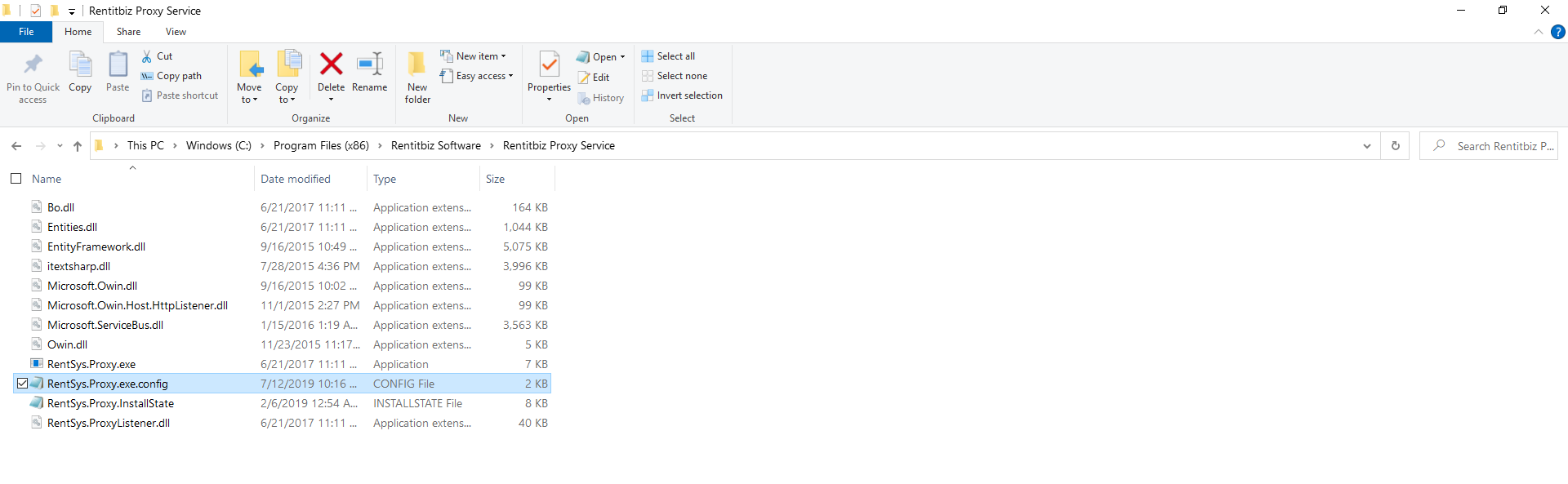The height and width of the screenshot is (484, 1568).
Task: Select the Owin.dll file
Action: tap(67, 344)
